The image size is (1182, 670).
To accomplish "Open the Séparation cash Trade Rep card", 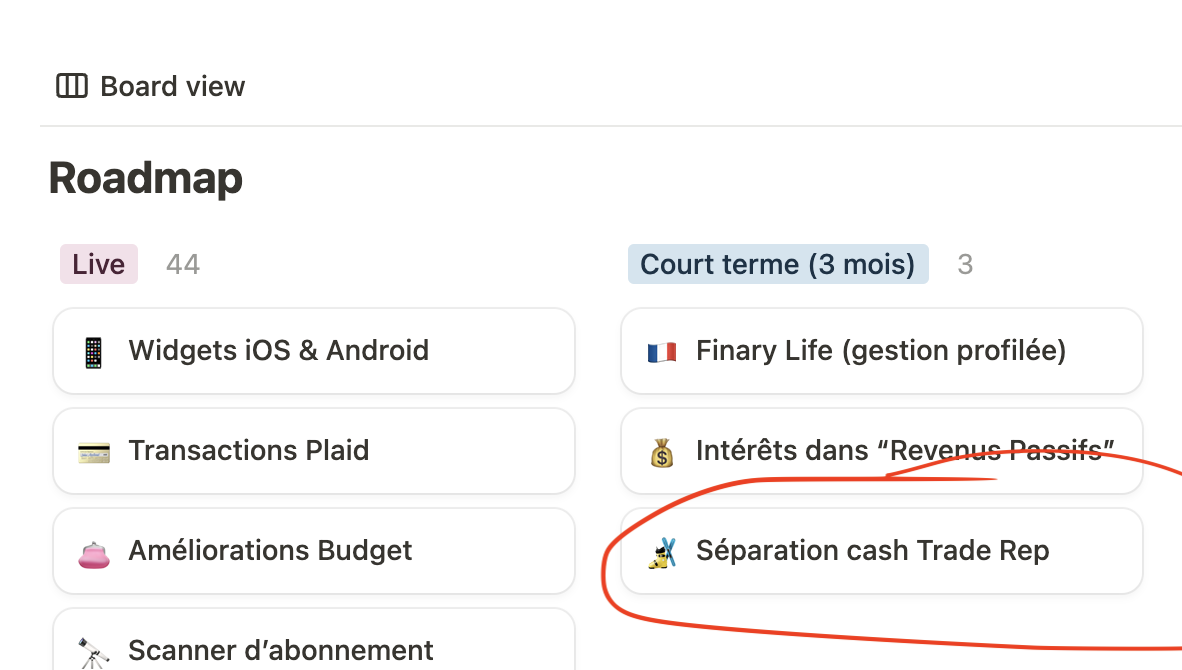I will pyautogui.click(x=872, y=551).
